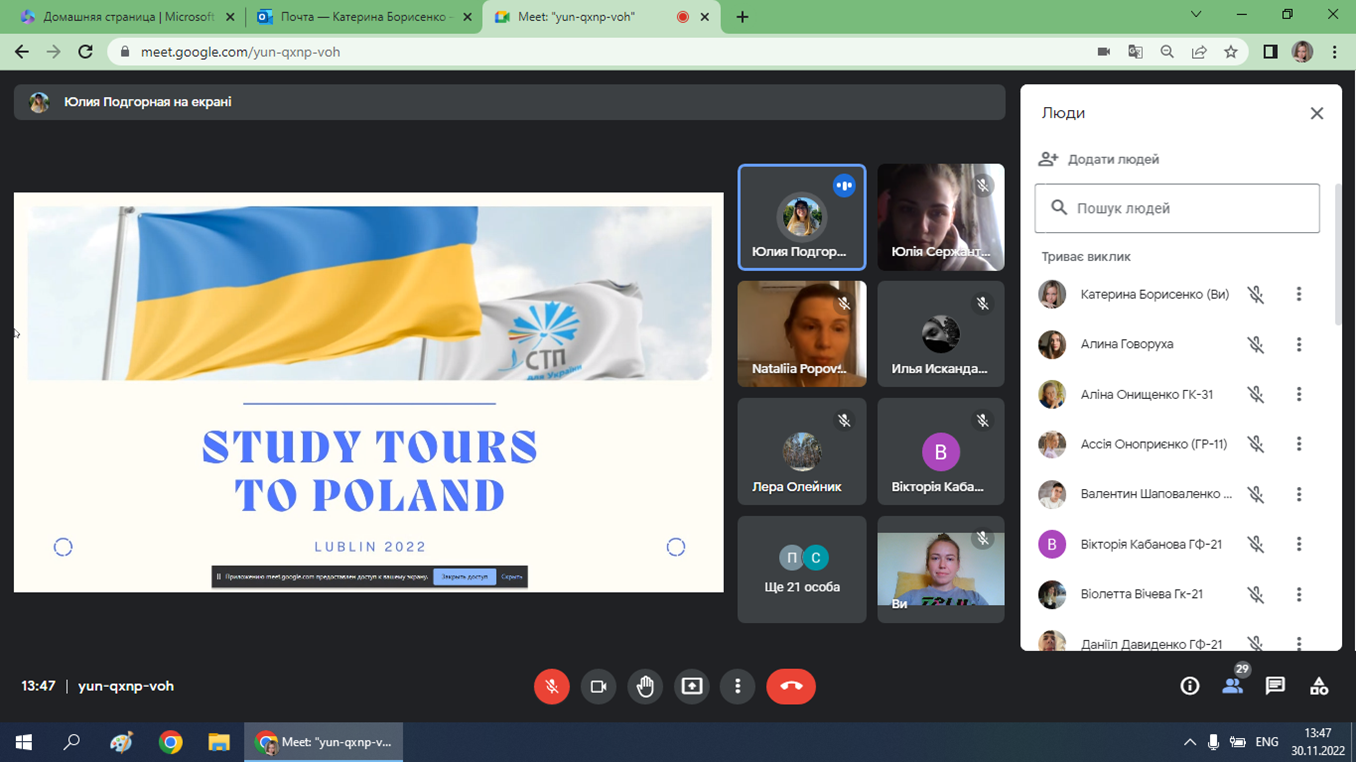Open the activities icon
Viewport: 1356px width, 762px height.
(1319, 686)
